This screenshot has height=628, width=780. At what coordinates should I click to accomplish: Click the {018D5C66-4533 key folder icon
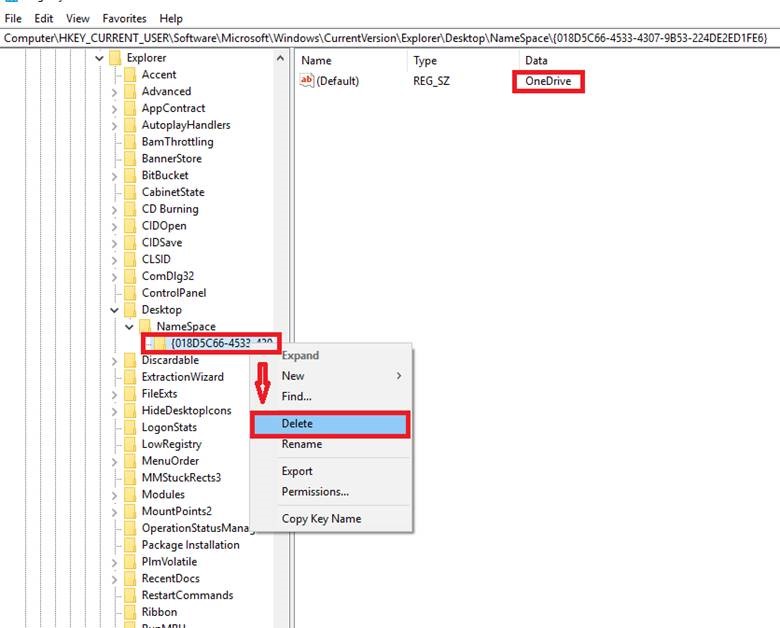160,343
